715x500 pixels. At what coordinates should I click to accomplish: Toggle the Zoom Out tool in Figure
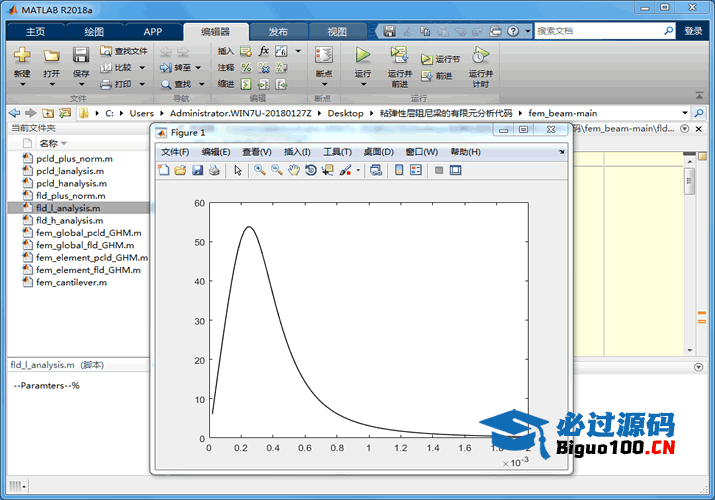tap(277, 170)
